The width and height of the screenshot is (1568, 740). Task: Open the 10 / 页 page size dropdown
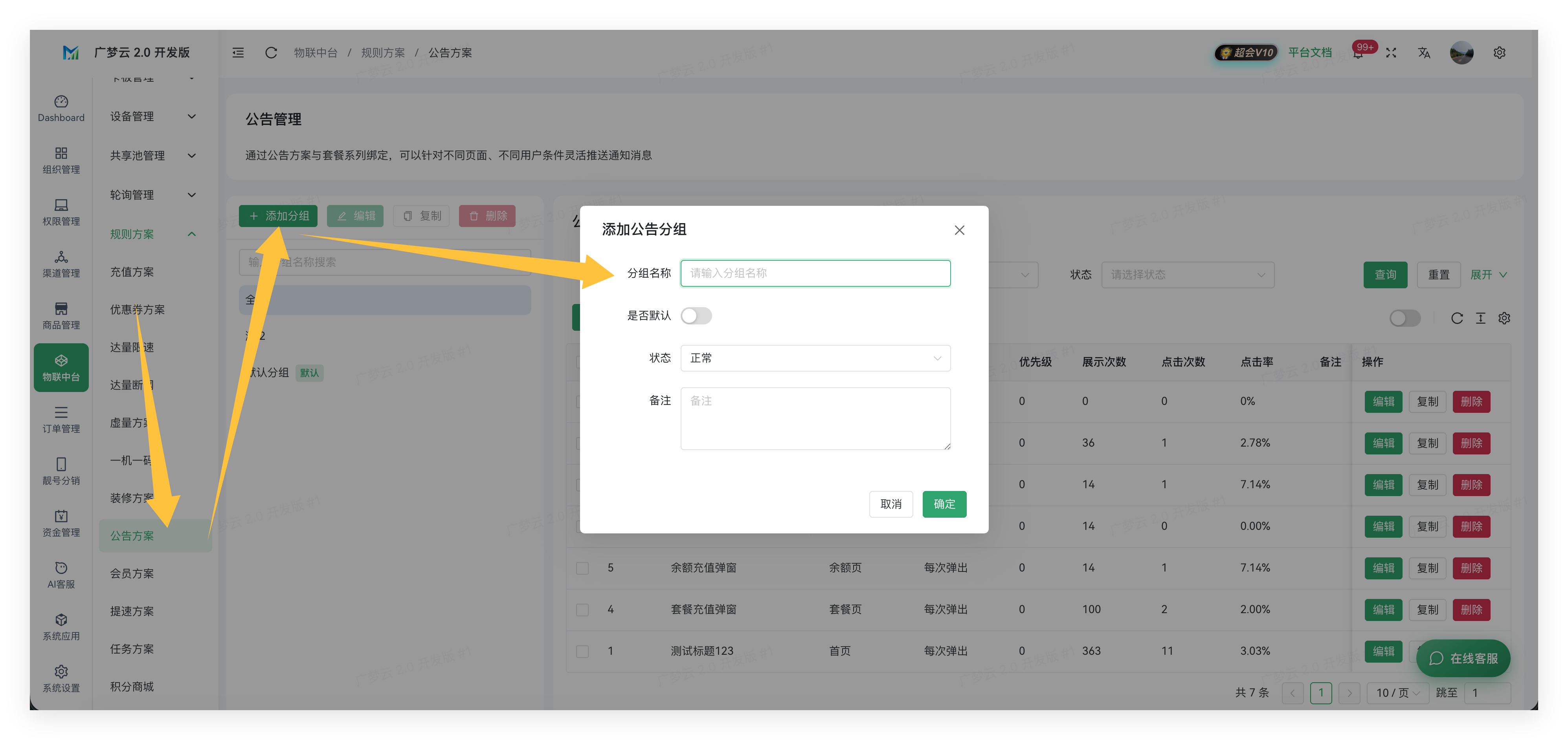[1397, 692]
